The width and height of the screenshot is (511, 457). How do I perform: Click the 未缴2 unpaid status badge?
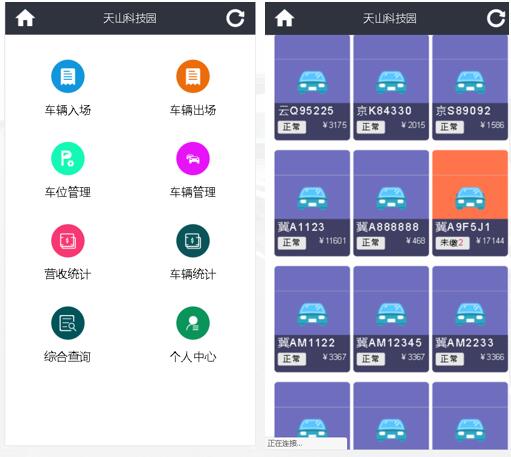pos(452,243)
